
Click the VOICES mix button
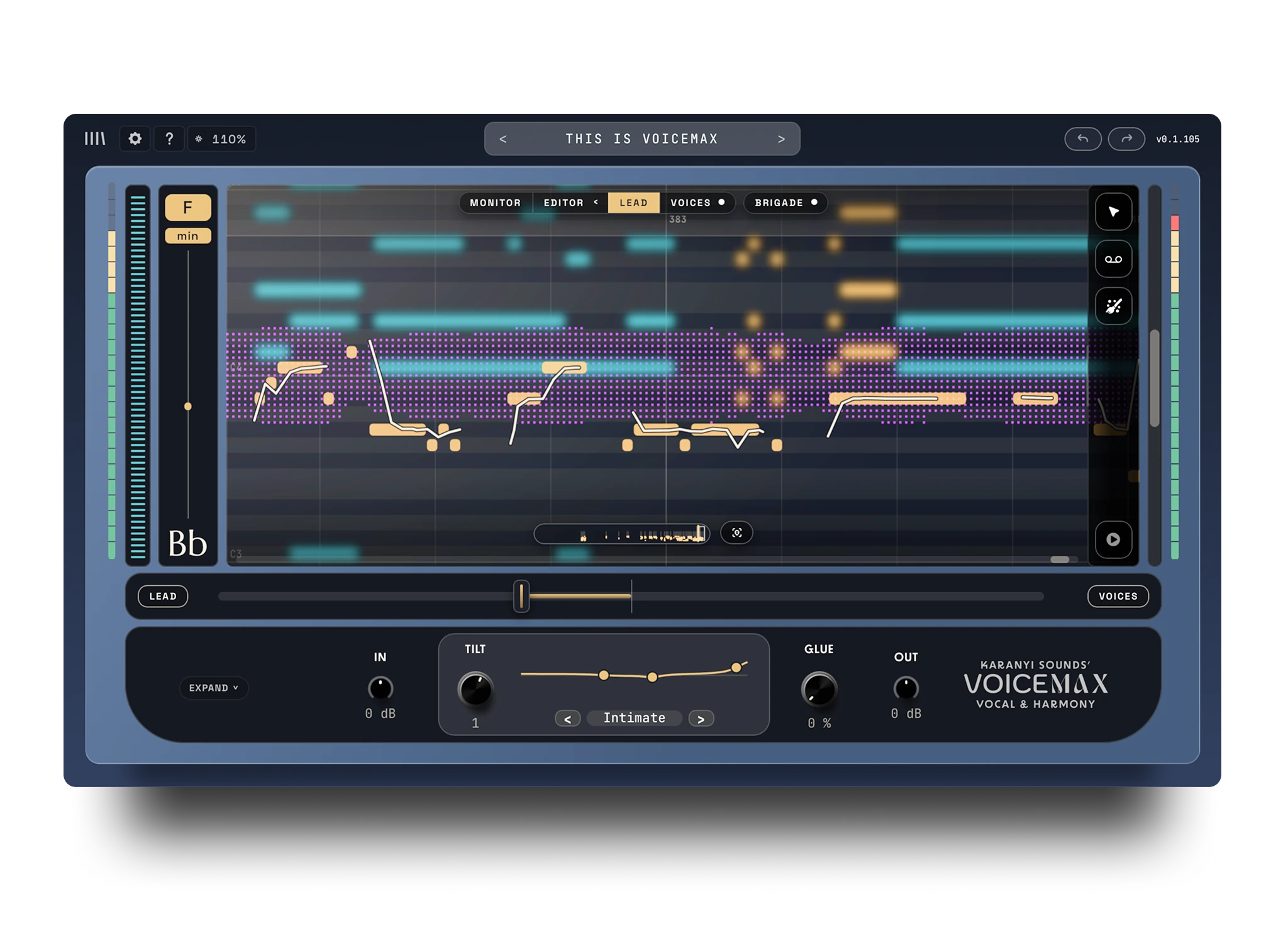[1118, 596]
